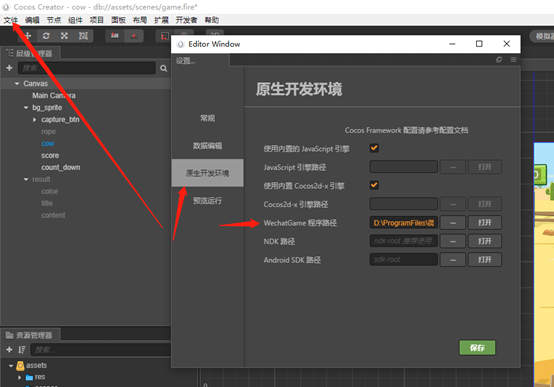Expand the res folder
The width and height of the screenshot is (554, 387).
coord(19,377)
